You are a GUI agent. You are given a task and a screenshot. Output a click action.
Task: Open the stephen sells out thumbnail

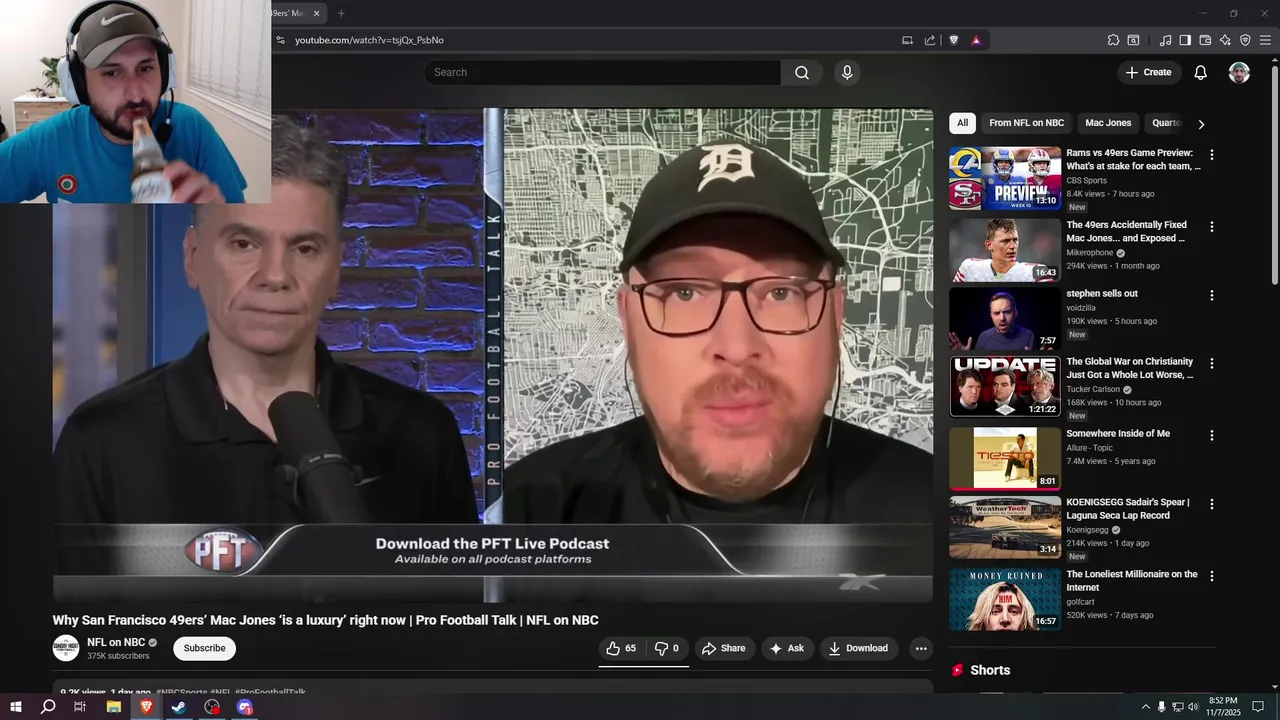(x=1005, y=319)
